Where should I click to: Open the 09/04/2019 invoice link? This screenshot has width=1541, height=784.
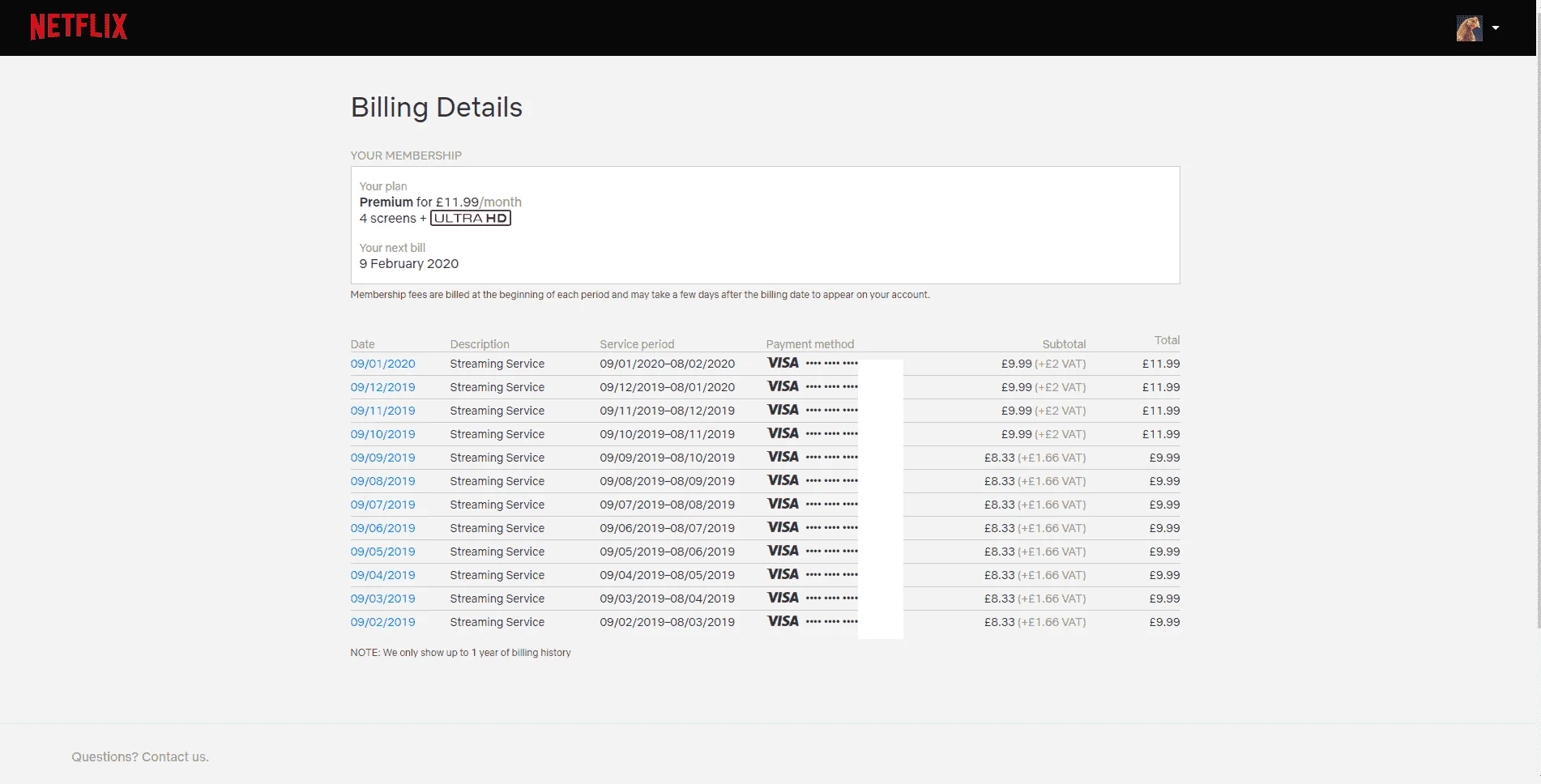[x=382, y=575]
